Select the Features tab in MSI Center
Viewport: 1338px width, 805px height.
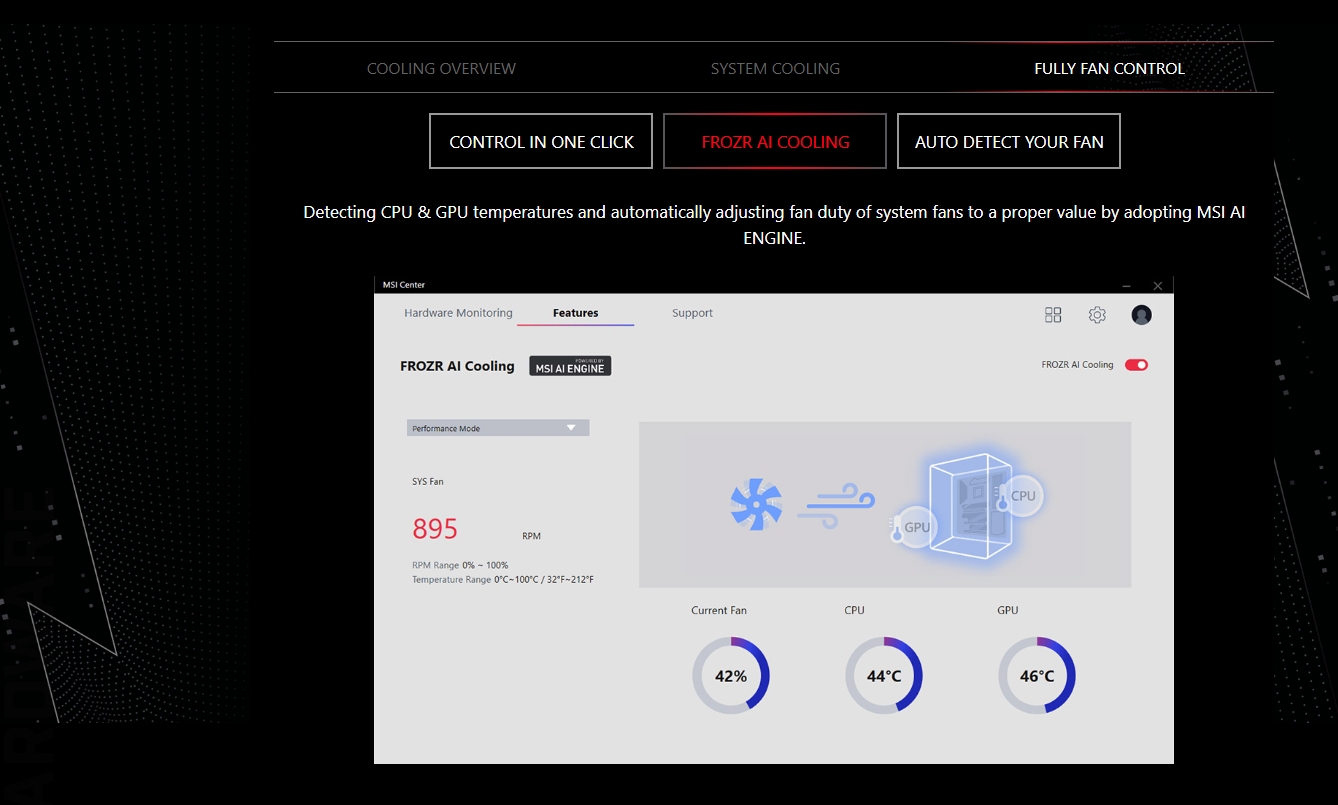(575, 313)
